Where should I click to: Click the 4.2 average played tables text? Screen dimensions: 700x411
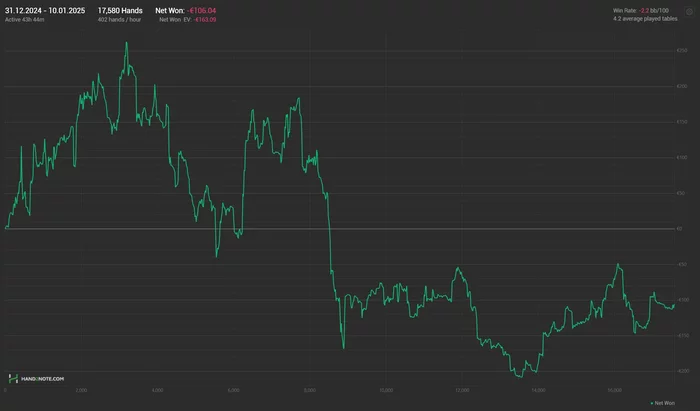(645, 19)
